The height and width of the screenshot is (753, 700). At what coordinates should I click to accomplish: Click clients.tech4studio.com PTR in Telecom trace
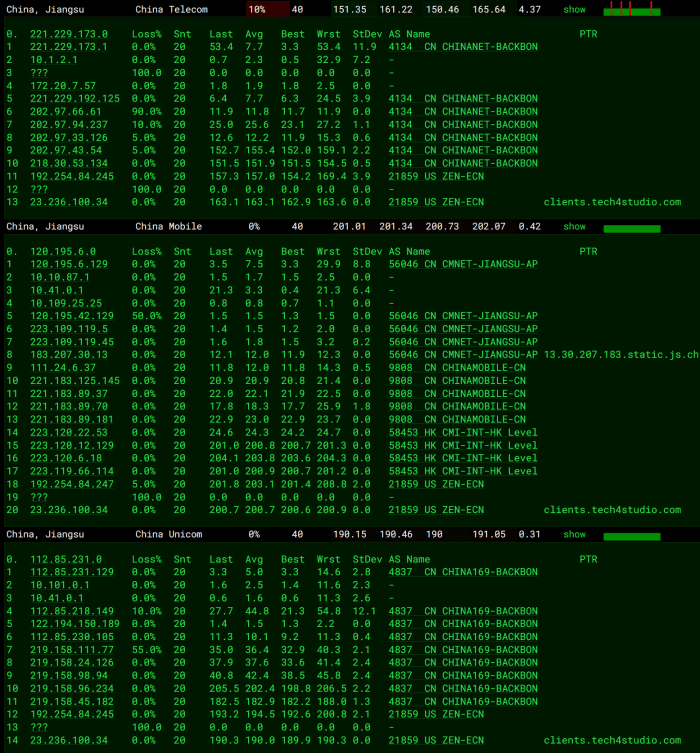[x=612, y=202]
